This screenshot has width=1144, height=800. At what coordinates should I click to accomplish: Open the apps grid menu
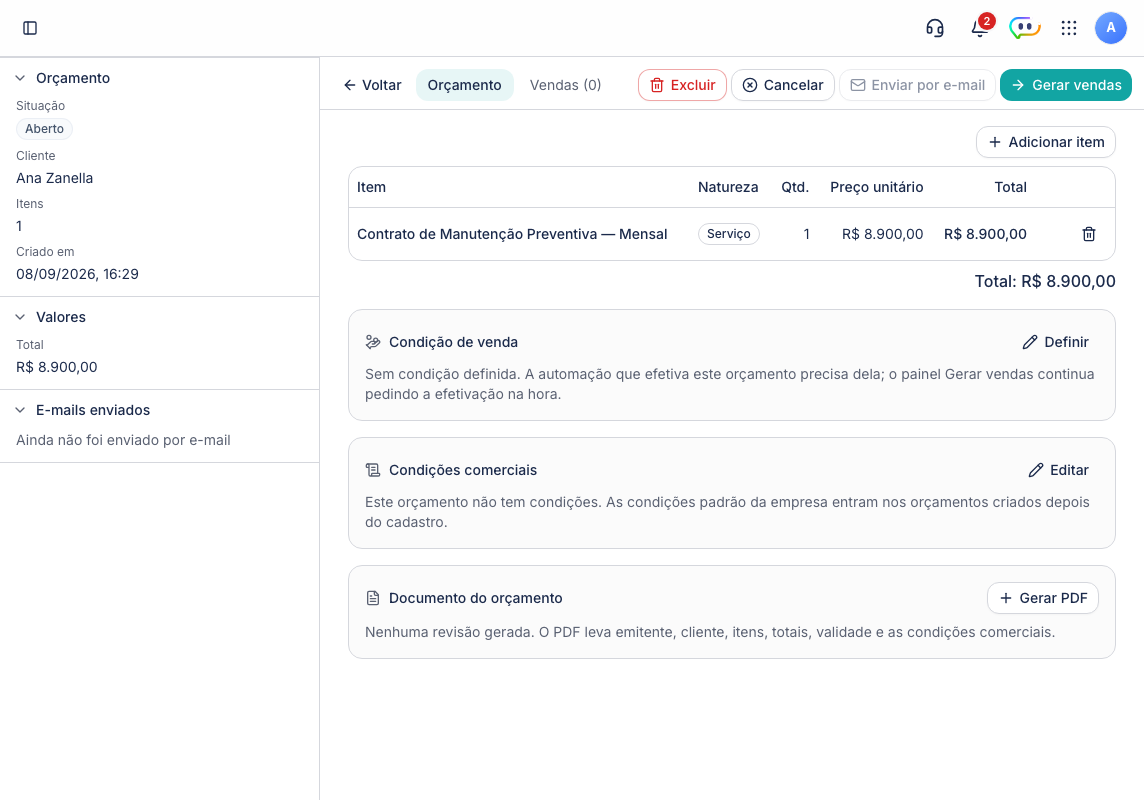(x=1069, y=28)
